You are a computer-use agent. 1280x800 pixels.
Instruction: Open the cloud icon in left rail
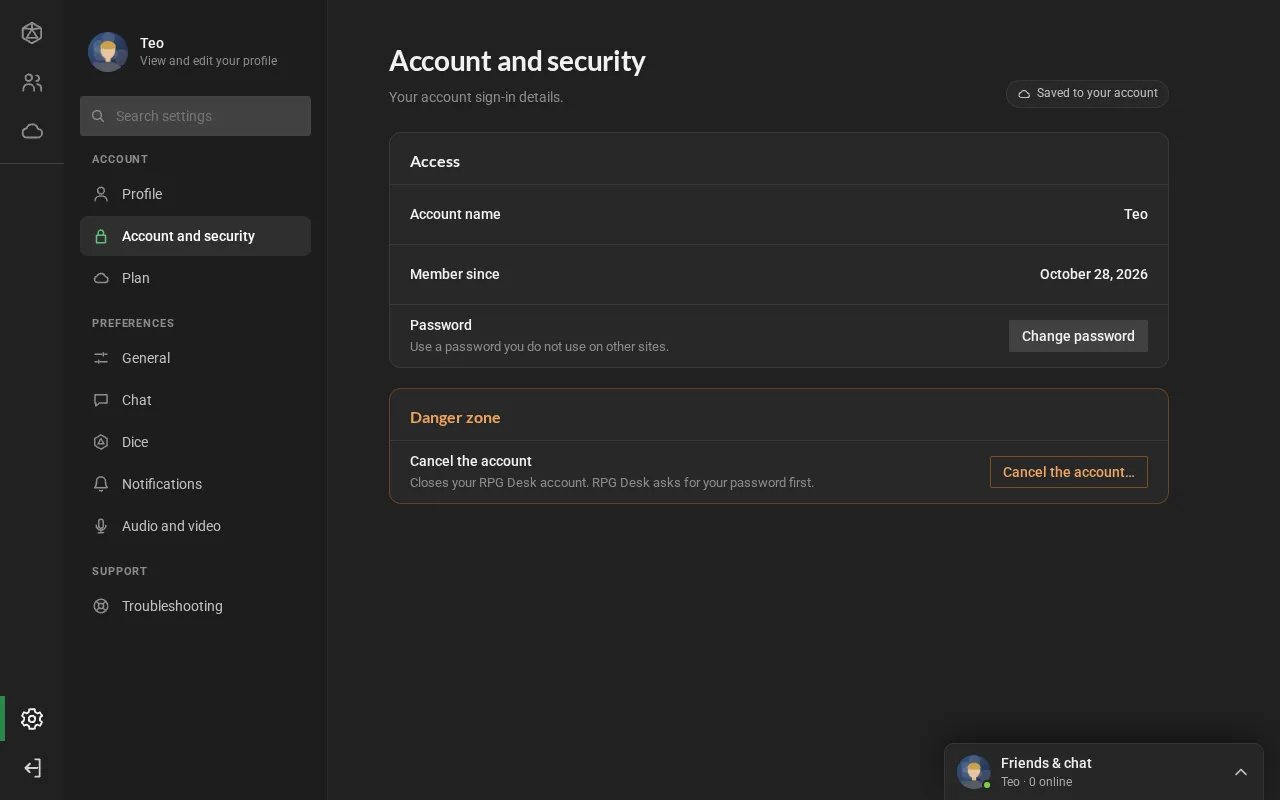point(32,131)
